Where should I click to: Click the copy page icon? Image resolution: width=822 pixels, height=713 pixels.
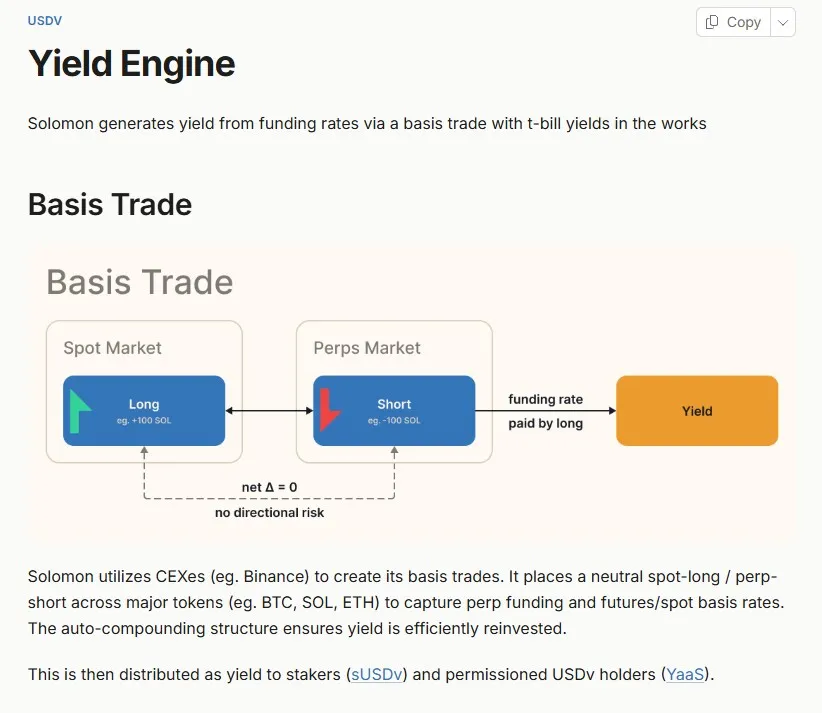click(x=712, y=22)
